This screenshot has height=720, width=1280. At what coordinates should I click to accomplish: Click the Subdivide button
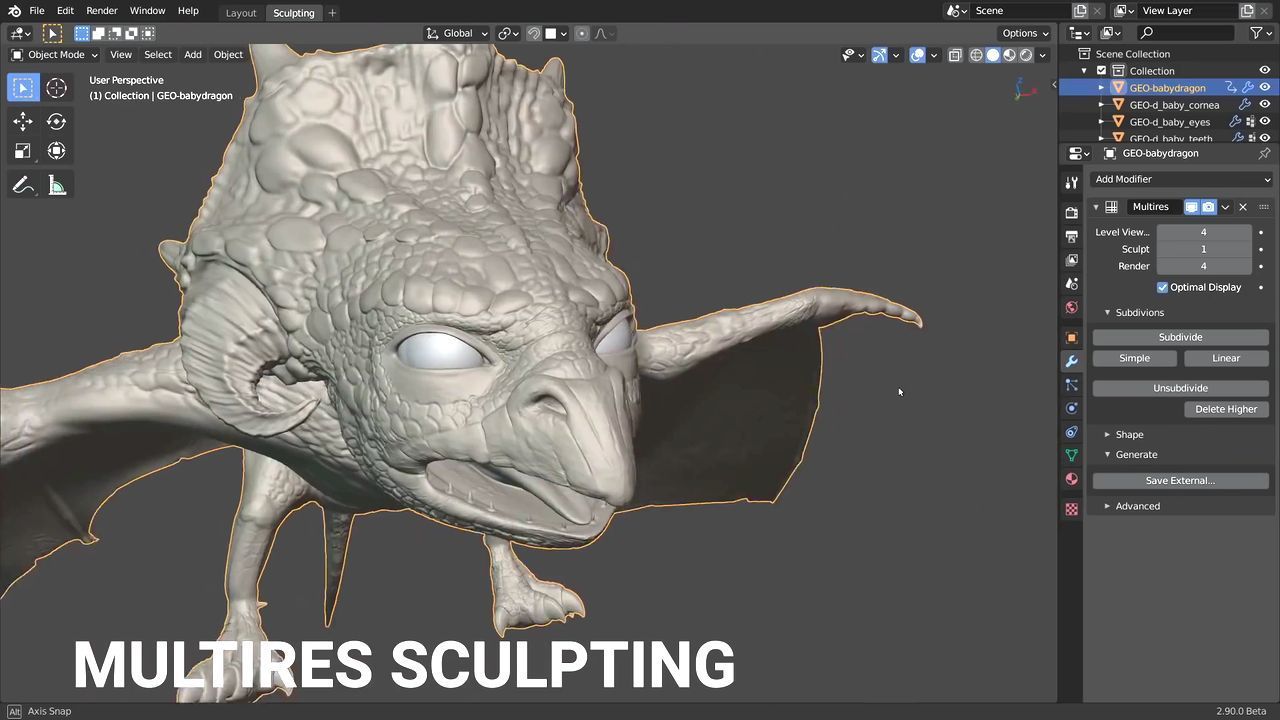click(x=1180, y=337)
